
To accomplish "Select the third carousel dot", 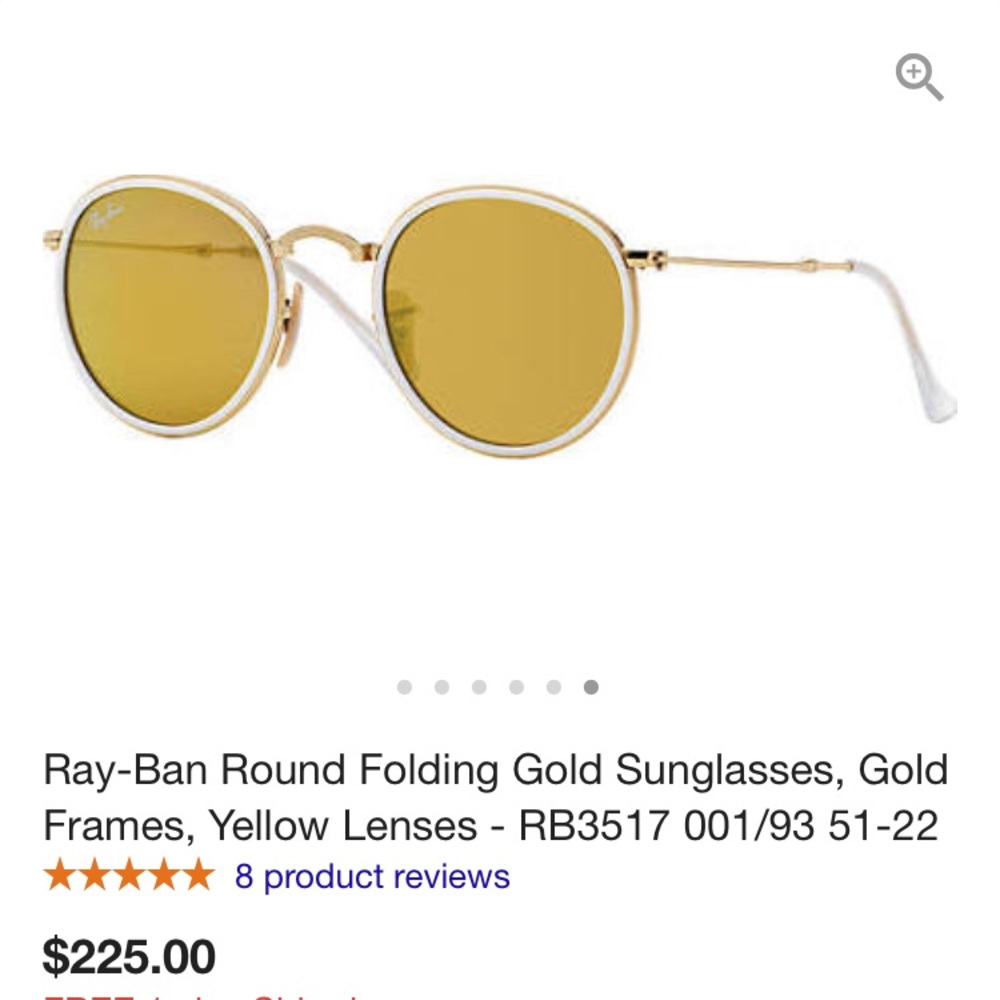I will (479, 686).
